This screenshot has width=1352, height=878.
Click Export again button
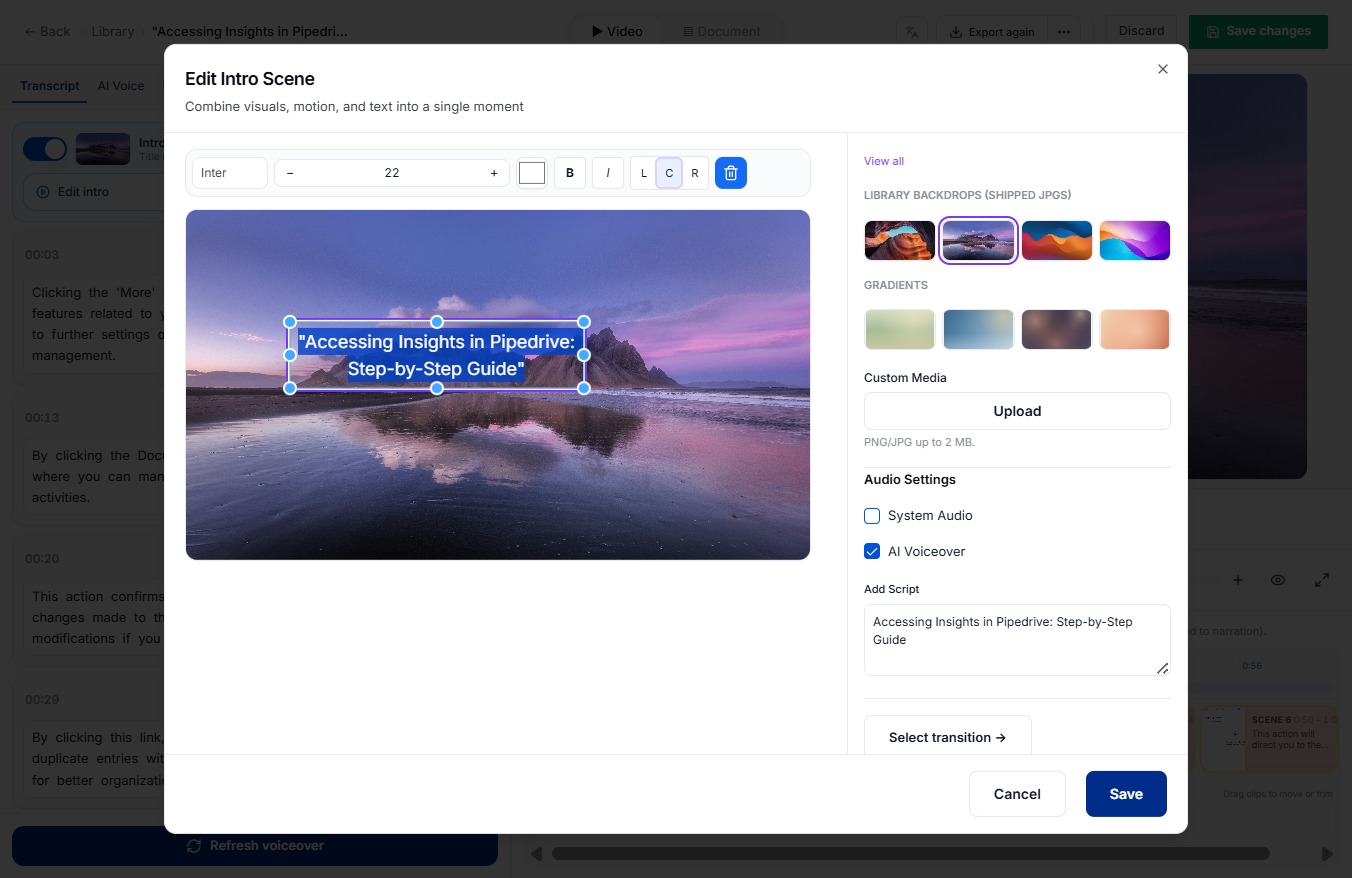pos(992,31)
